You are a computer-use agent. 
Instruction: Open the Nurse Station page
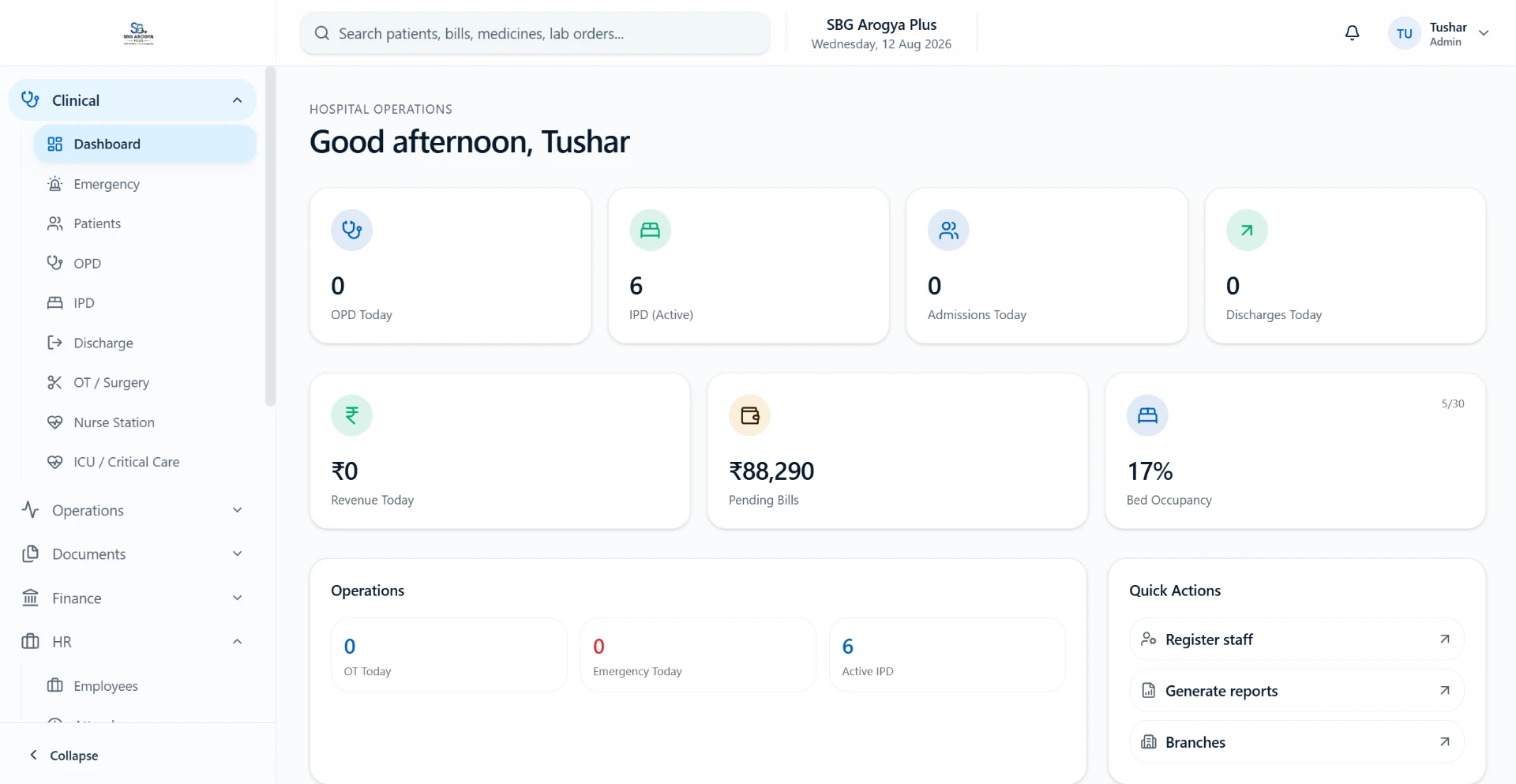[145, 422]
